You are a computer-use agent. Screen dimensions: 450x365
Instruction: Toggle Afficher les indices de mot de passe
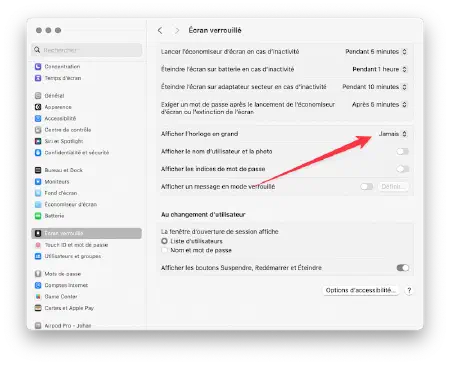(402, 169)
